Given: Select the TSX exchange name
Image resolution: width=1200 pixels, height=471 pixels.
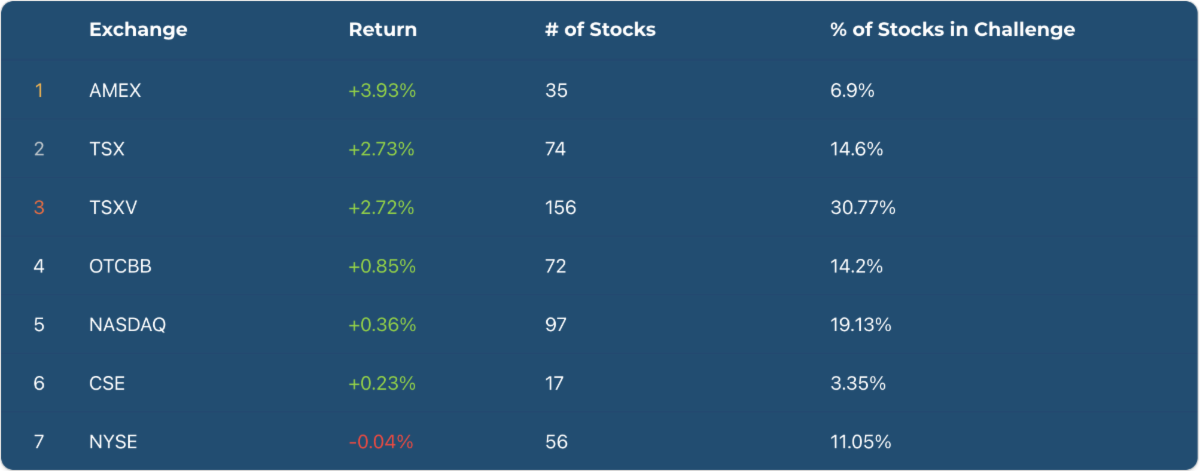Looking at the screenshot, I should (x=106, y=149).
